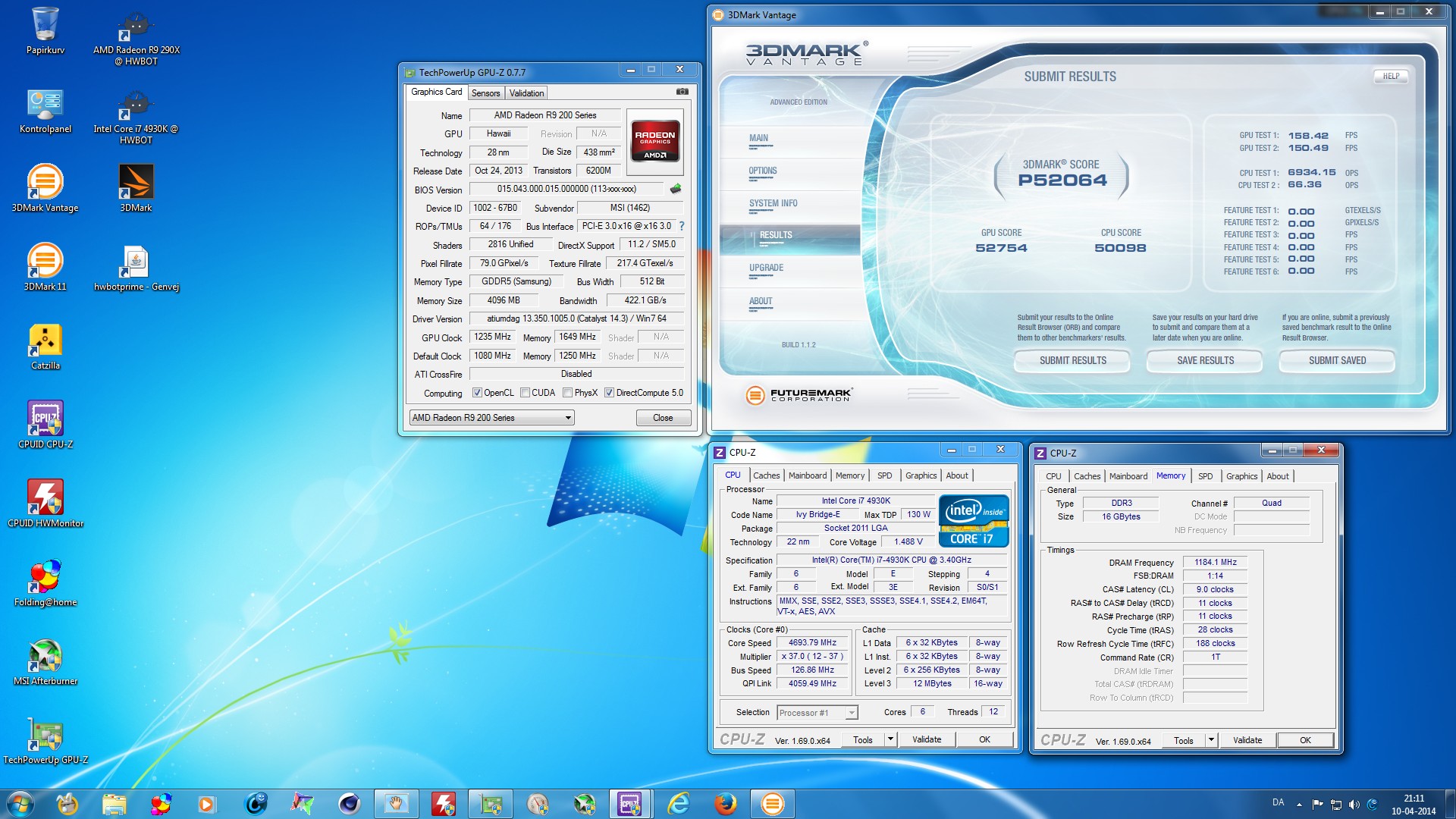Click SUBMIT SAVED button in 3DMark Vantage

pos(1337,361)
